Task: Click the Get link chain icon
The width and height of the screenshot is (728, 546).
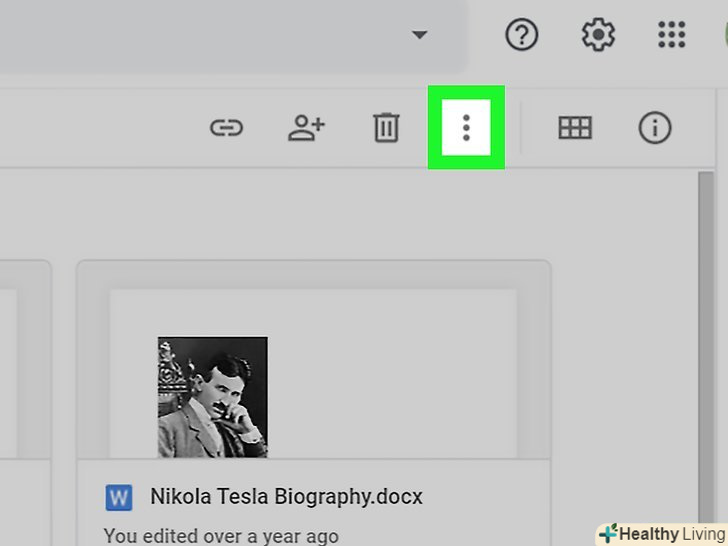Action: pyautogui.click(x=226, y=128)
